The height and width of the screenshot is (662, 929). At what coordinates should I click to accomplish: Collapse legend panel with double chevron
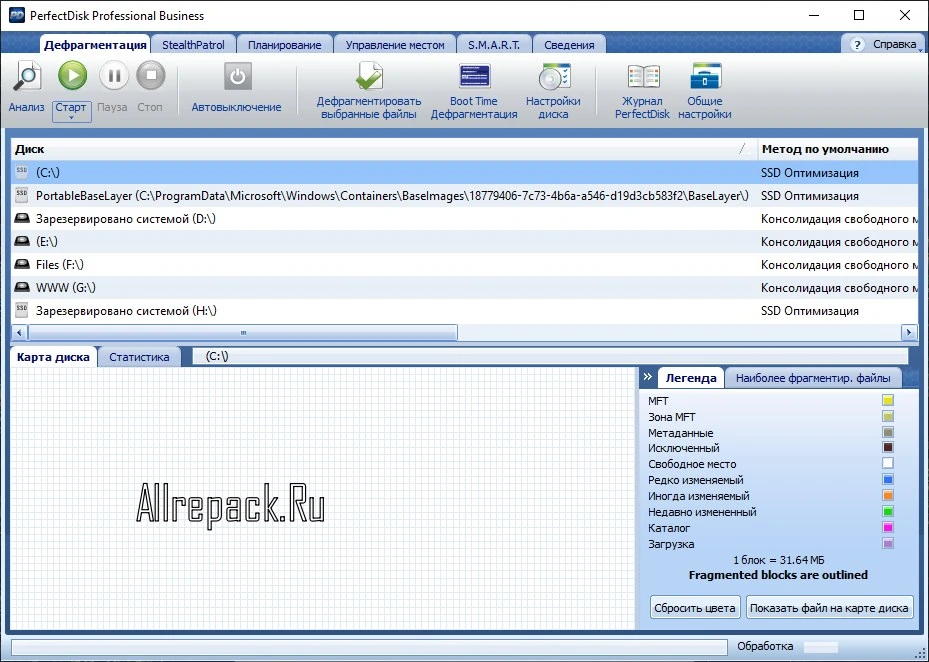click(x=648, y=377)
